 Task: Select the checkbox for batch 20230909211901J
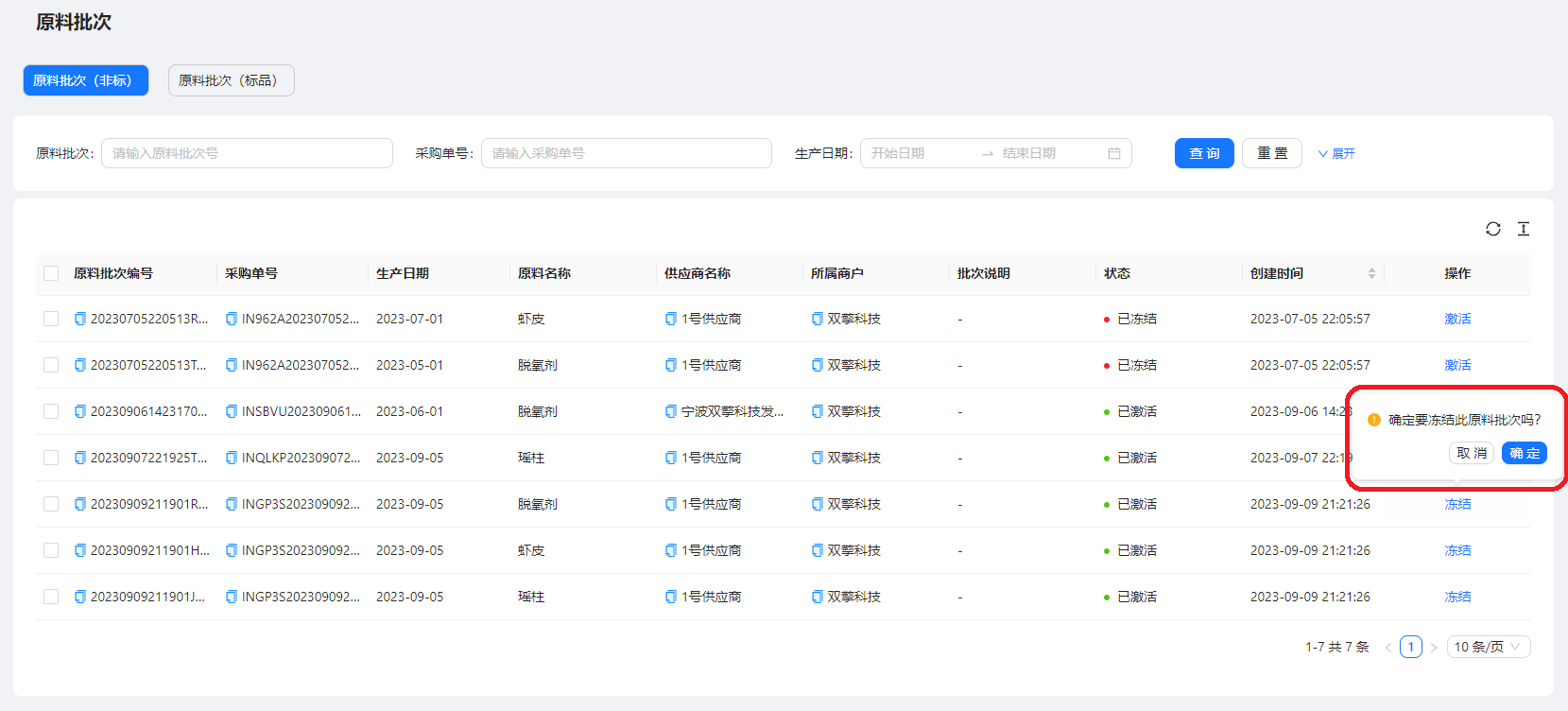point(51,597)
